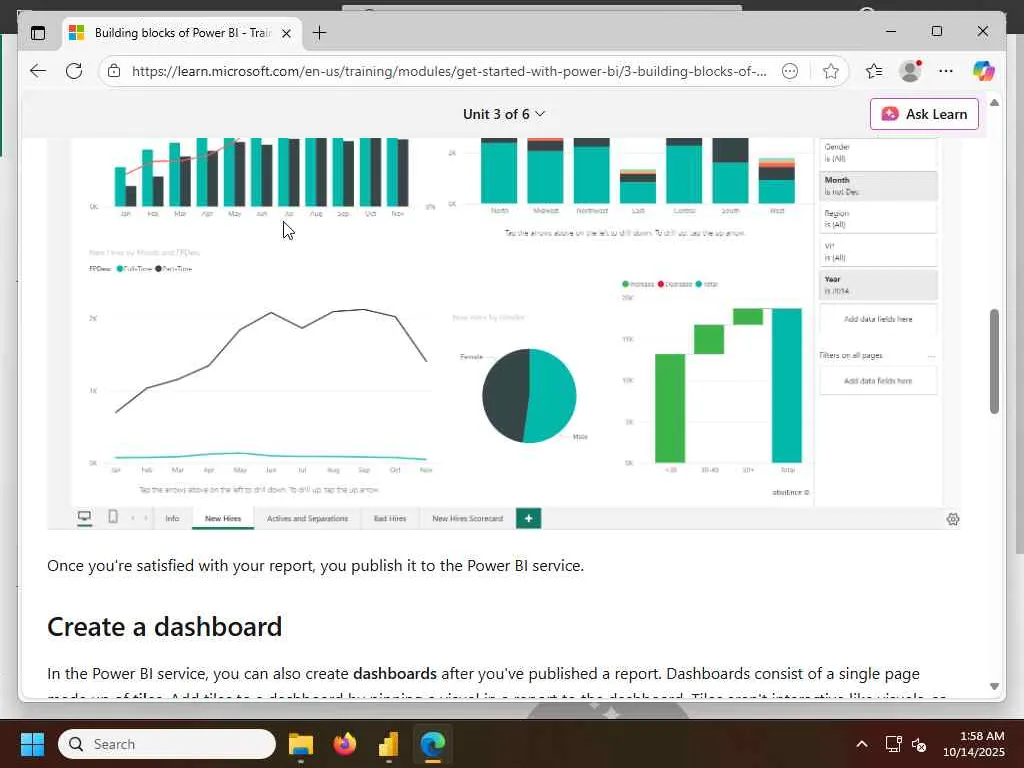Select the Year filter card
The width and height of the screenshot is (1024, 768).
pyautogui.click(x=878, y=285)
